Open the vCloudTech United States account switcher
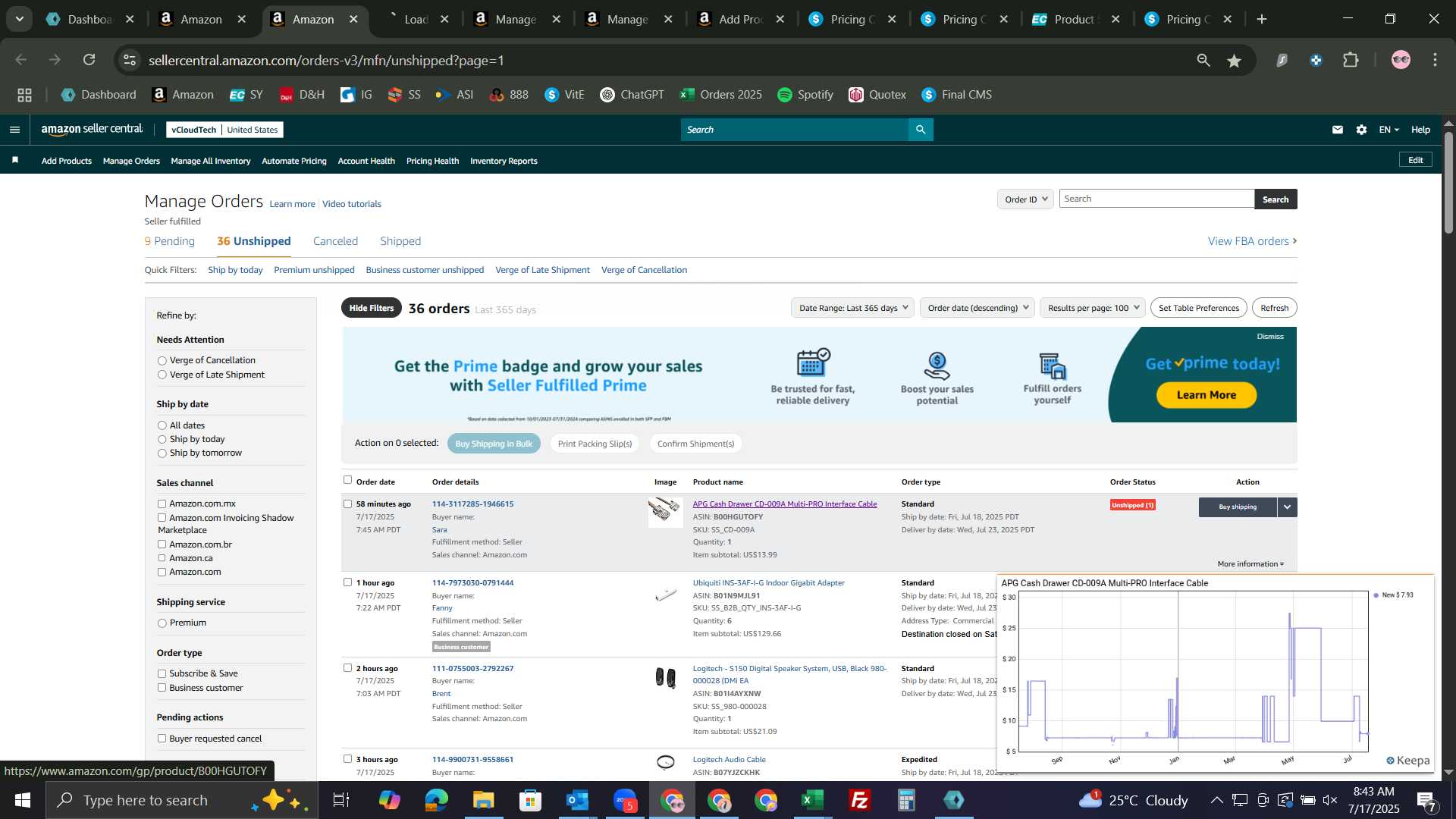 (224, 130)
